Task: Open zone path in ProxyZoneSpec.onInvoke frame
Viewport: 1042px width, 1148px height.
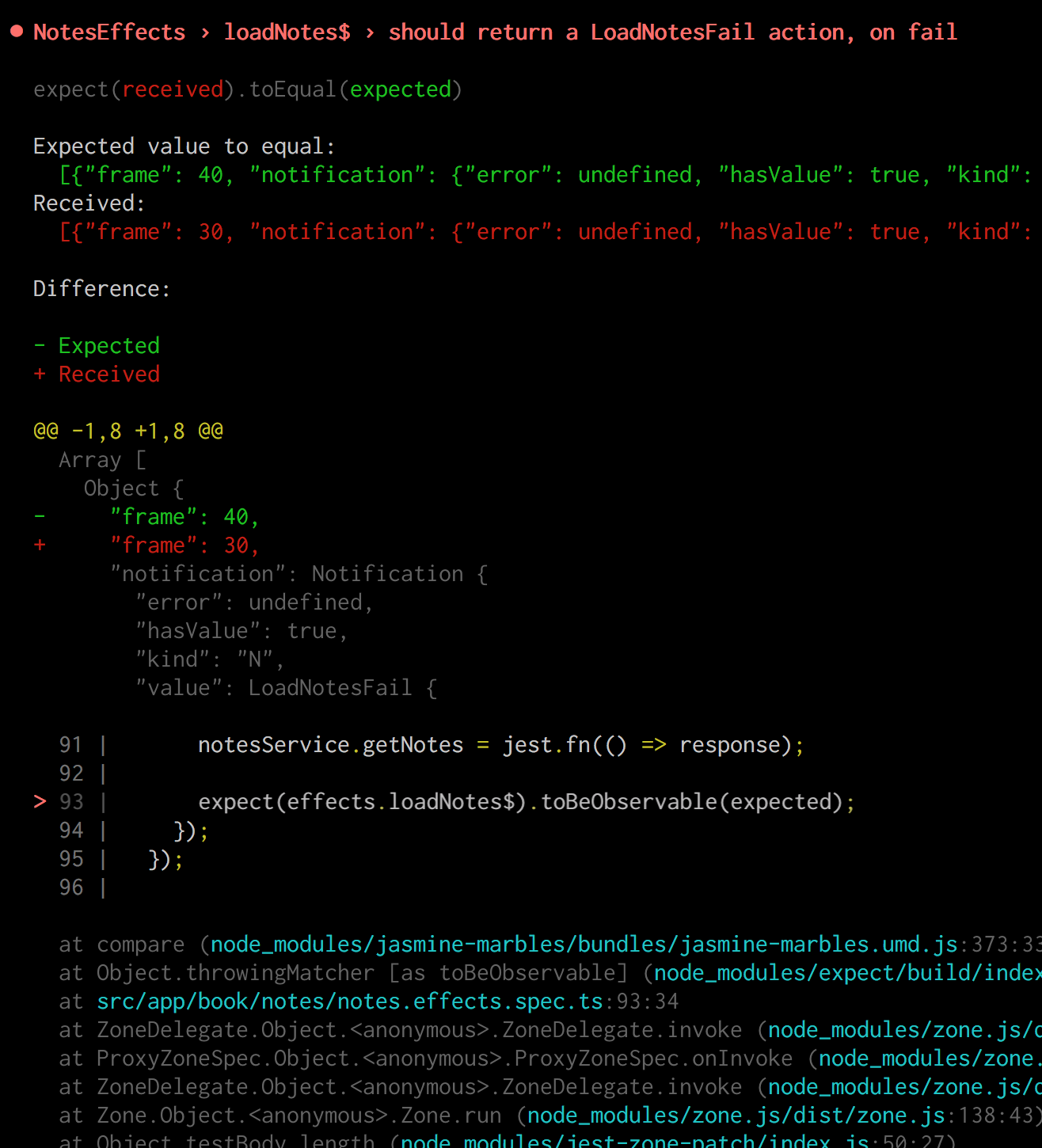Action: tap(930, 1059)
